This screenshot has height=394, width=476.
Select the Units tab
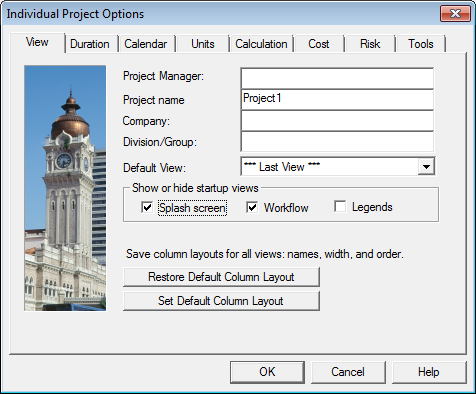[203, 44]
